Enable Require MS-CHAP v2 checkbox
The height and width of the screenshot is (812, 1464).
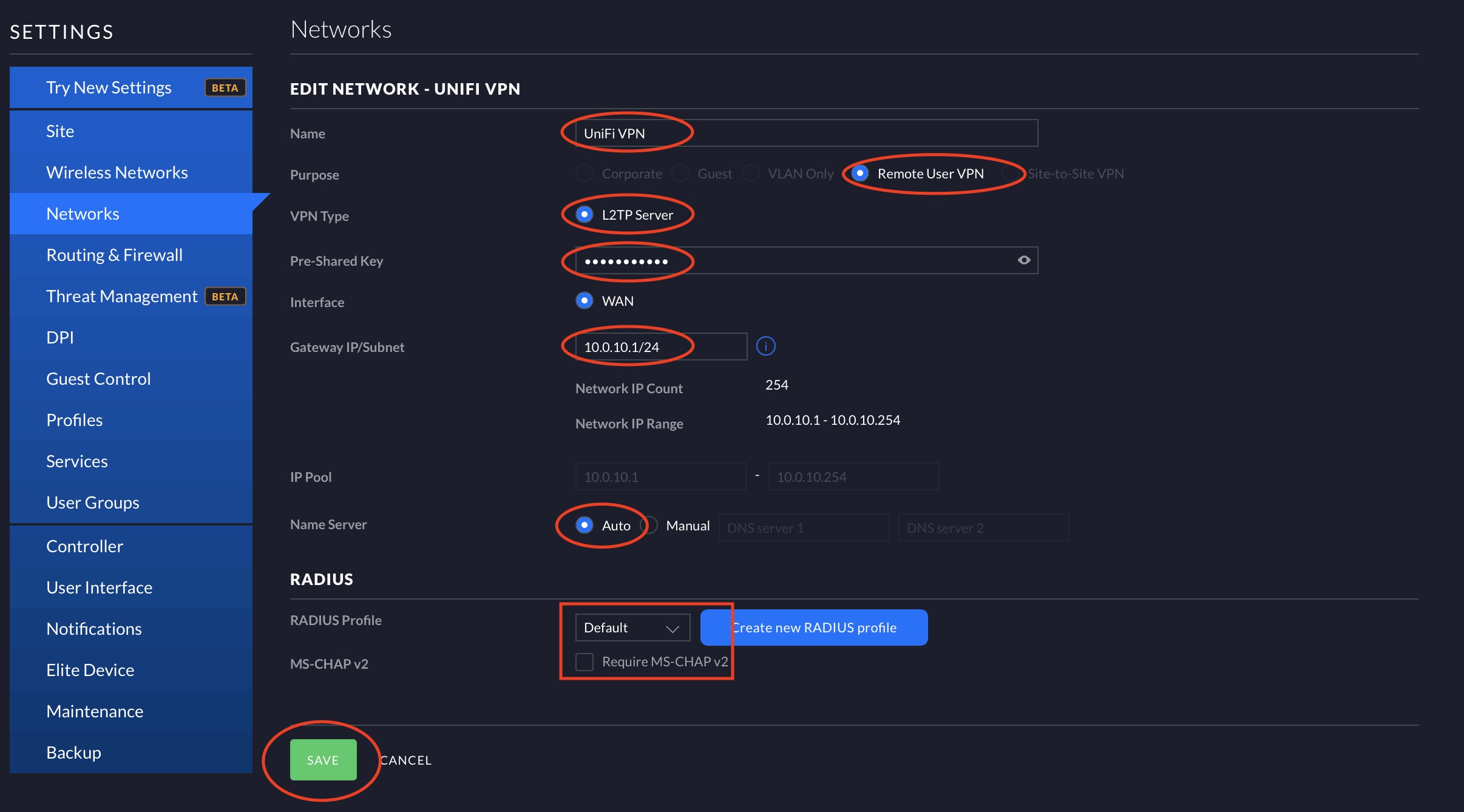click(585, 662)
